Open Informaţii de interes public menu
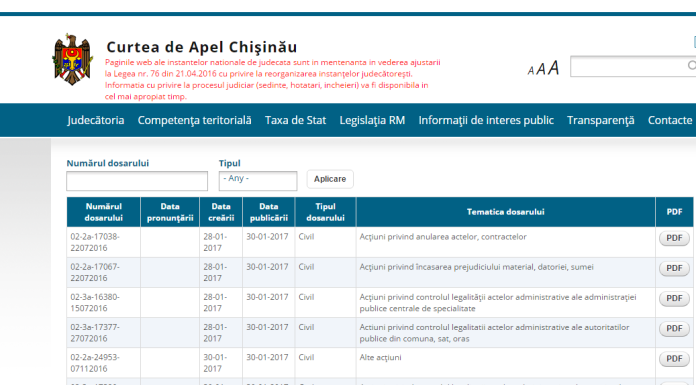Screen dimensions: 696x385 tap(486, 120)
